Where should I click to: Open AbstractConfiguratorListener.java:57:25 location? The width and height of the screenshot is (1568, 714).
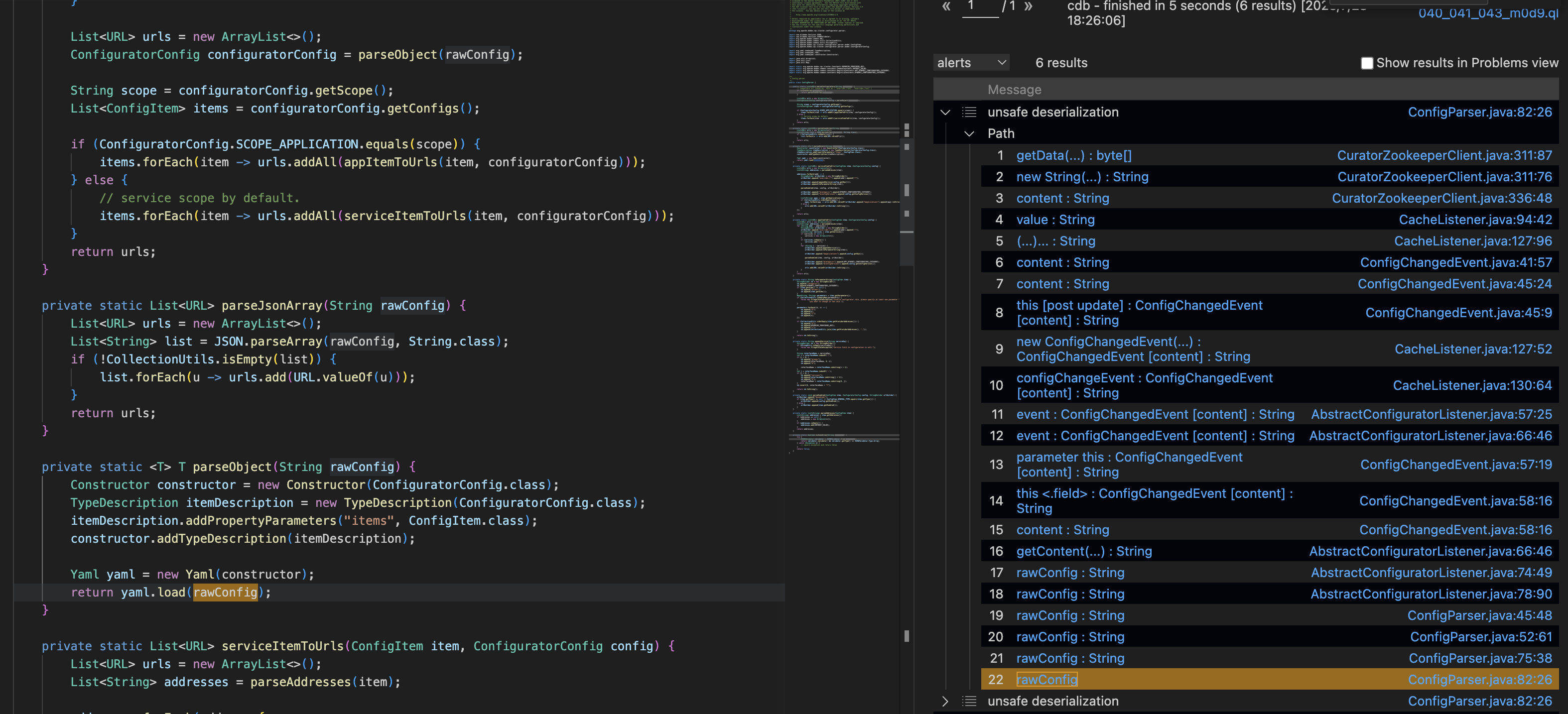tap(1431, 415)
